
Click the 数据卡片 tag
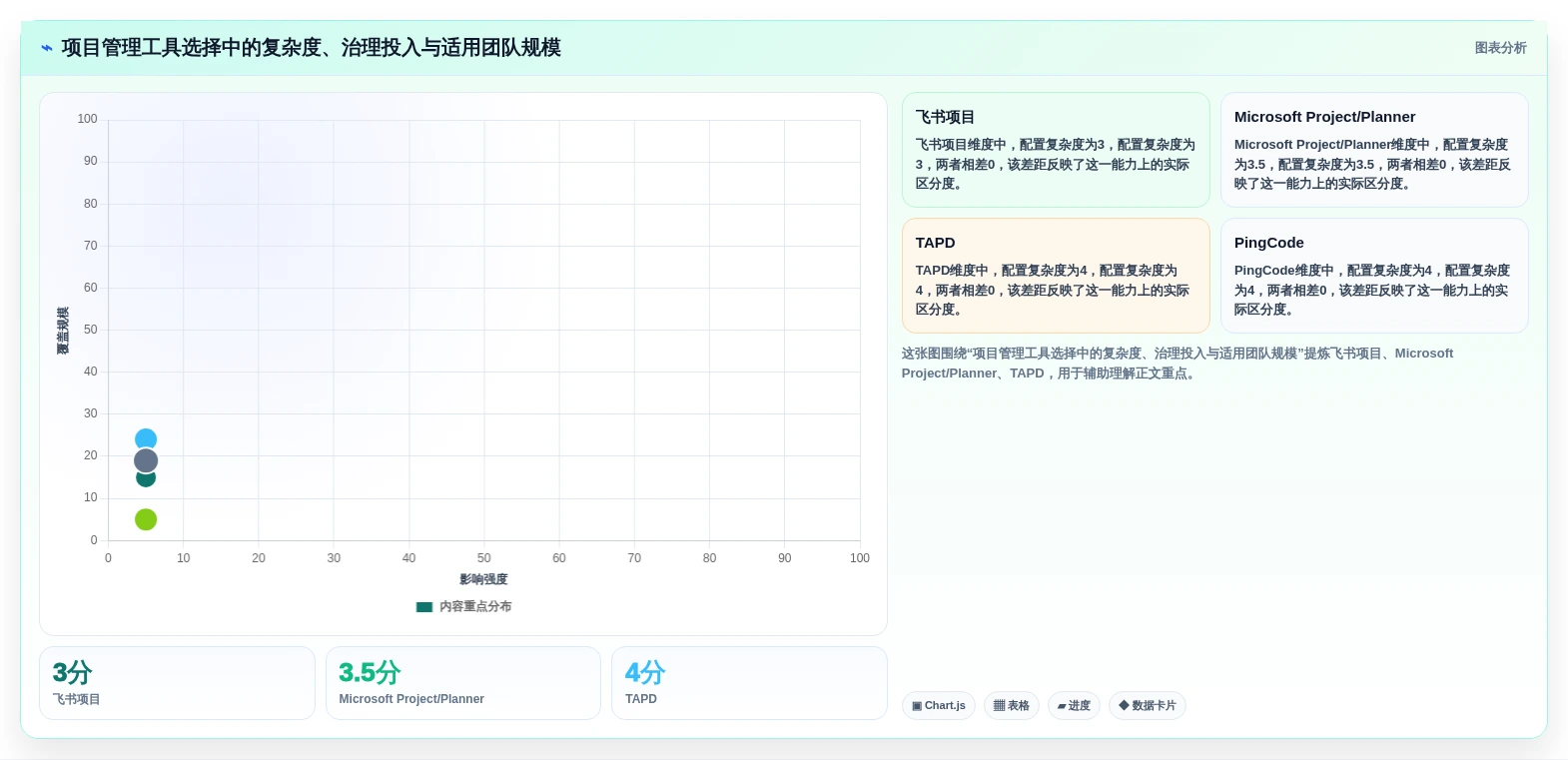pyautogui.click(x=1148, y=706)
